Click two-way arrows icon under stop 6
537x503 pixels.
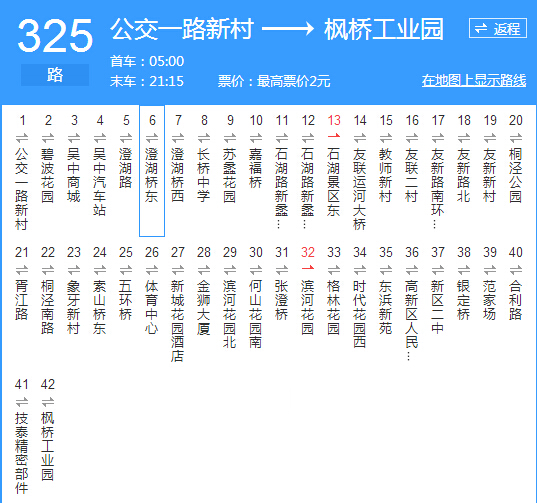point(152,138)
